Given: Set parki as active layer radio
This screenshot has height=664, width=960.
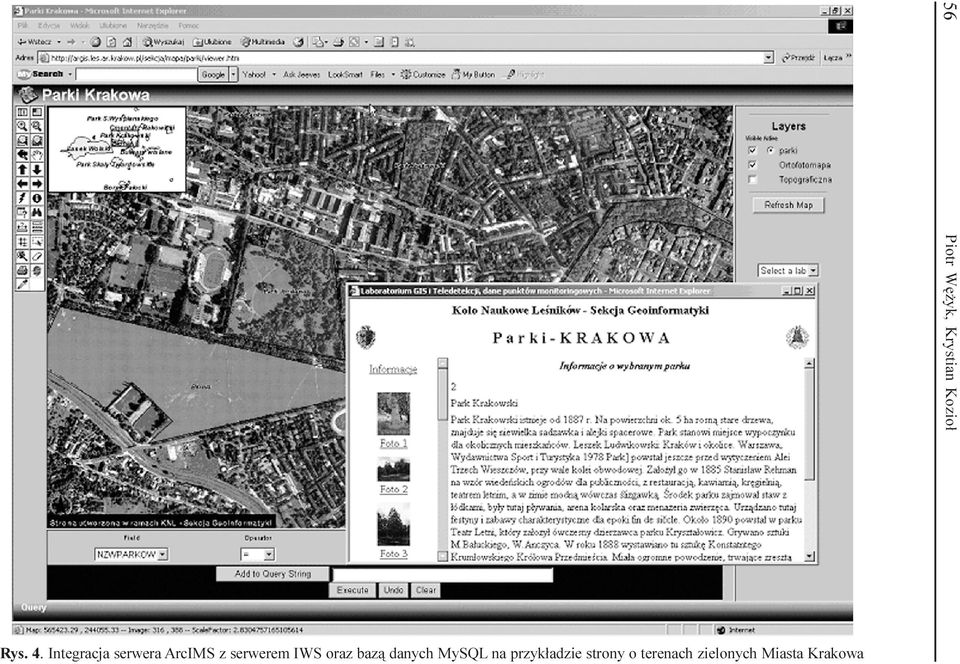Looking at the screenshot, I should tap(770, 151).
